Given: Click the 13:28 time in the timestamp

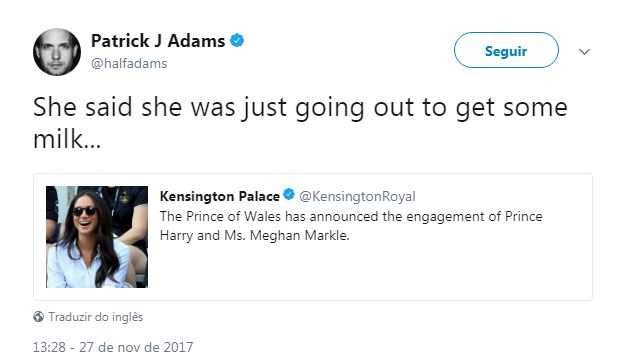Looking at the screenshot, I should click(49, 347).
